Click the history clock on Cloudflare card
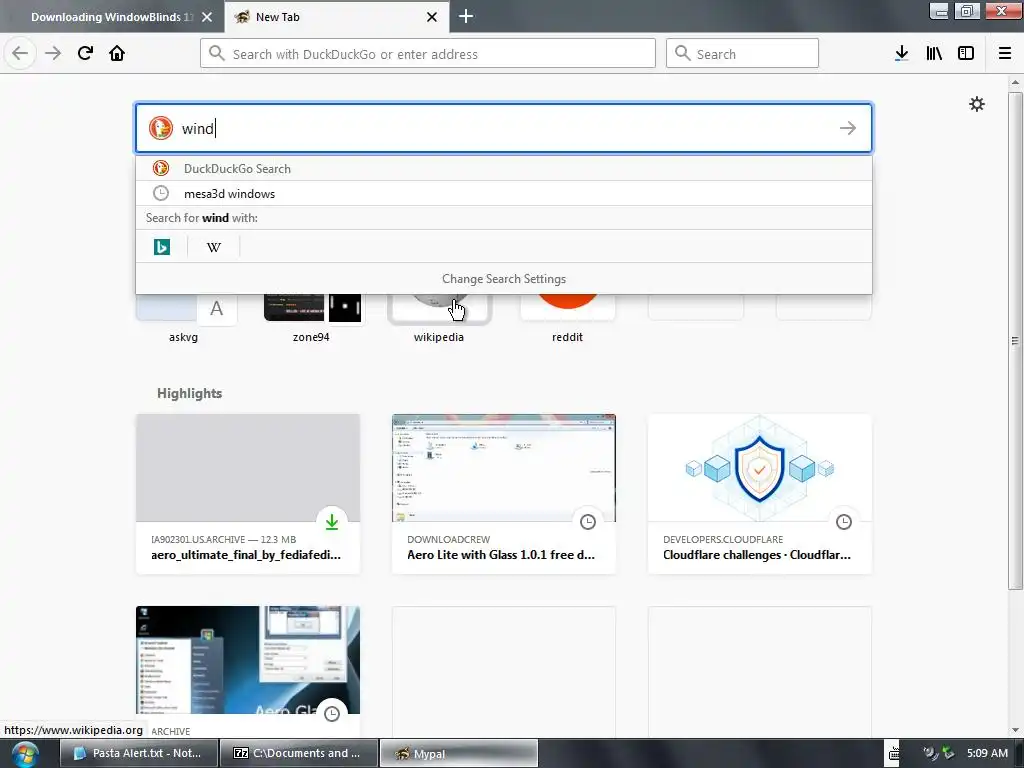This screenshot has height=768, width=1024. [x=844, y=522]
